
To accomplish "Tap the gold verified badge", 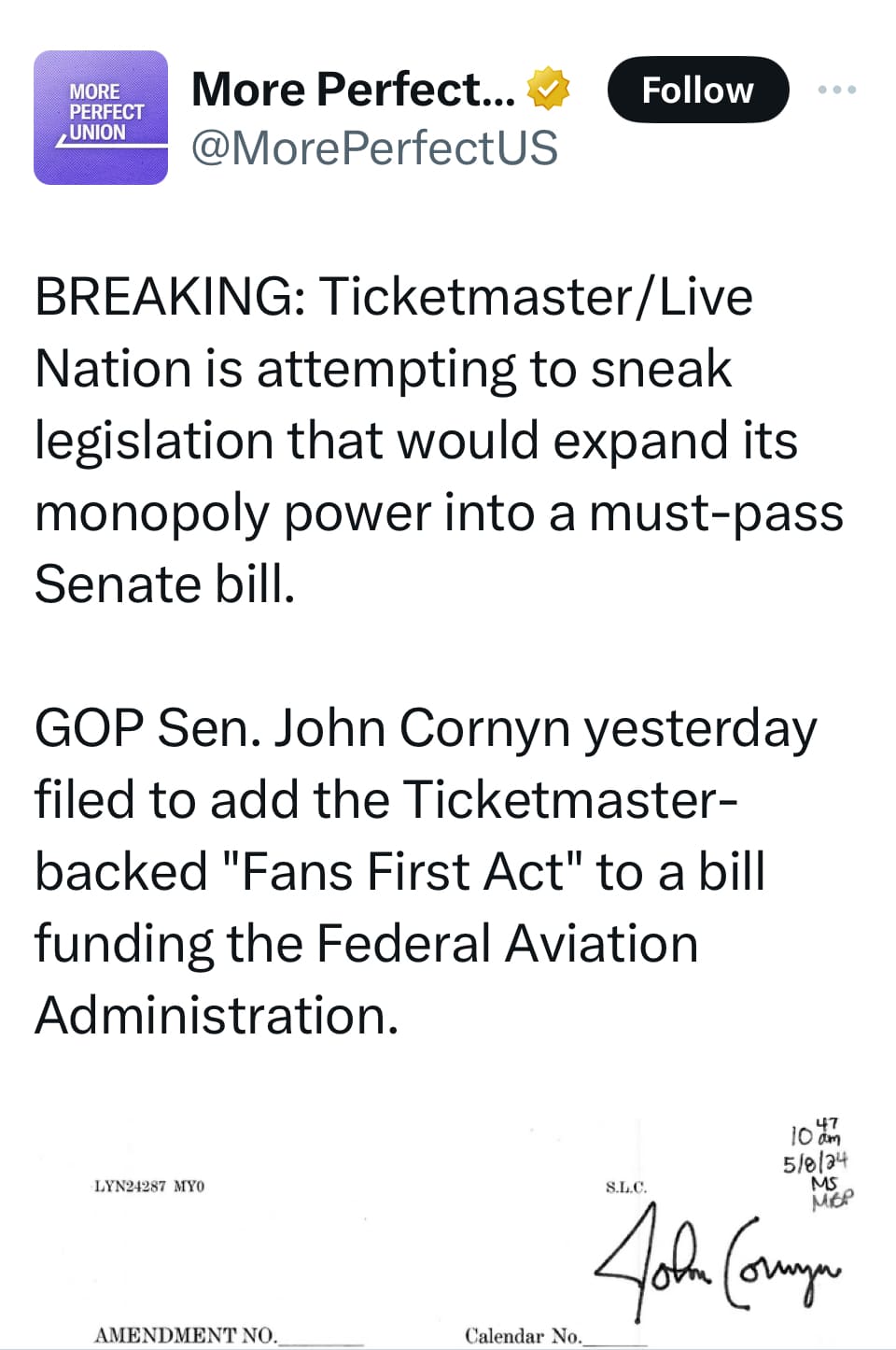I will (548, 90).
